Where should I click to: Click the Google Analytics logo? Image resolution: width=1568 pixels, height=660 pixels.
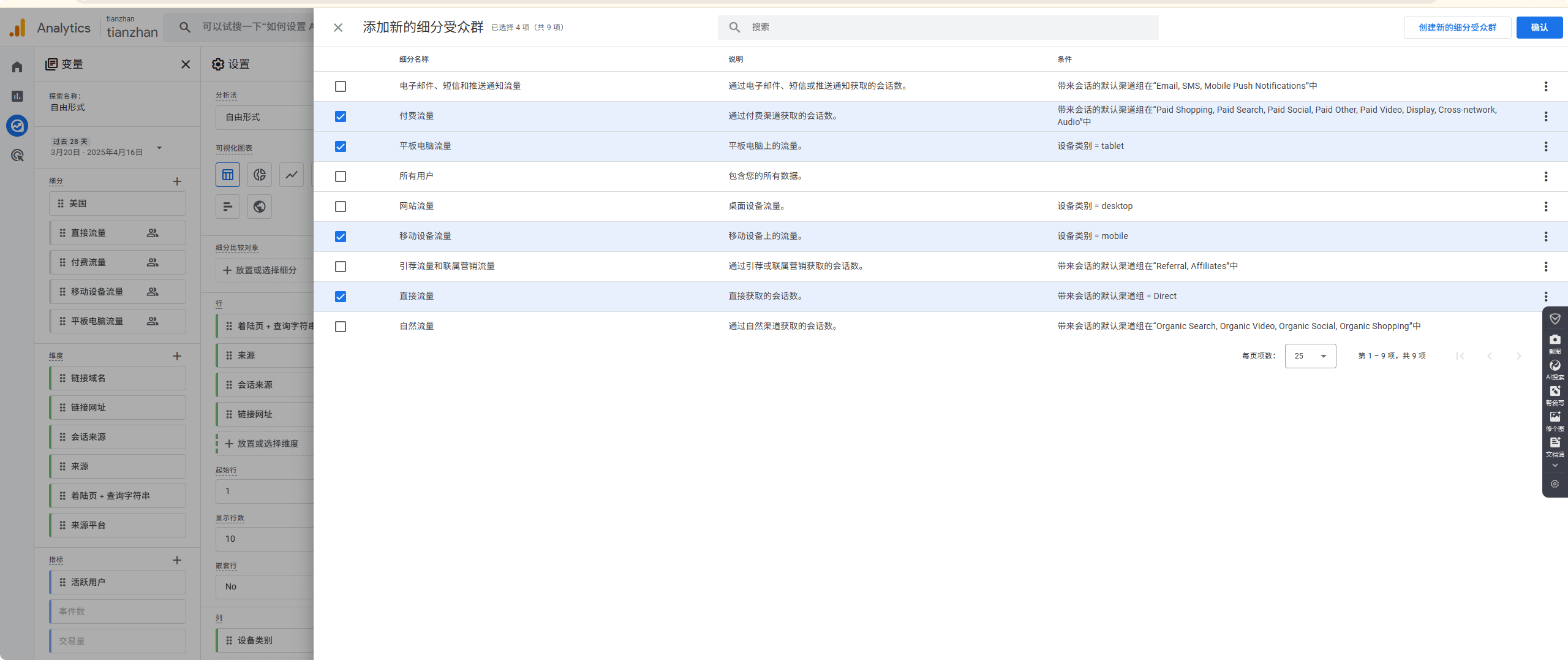point(18,28)
